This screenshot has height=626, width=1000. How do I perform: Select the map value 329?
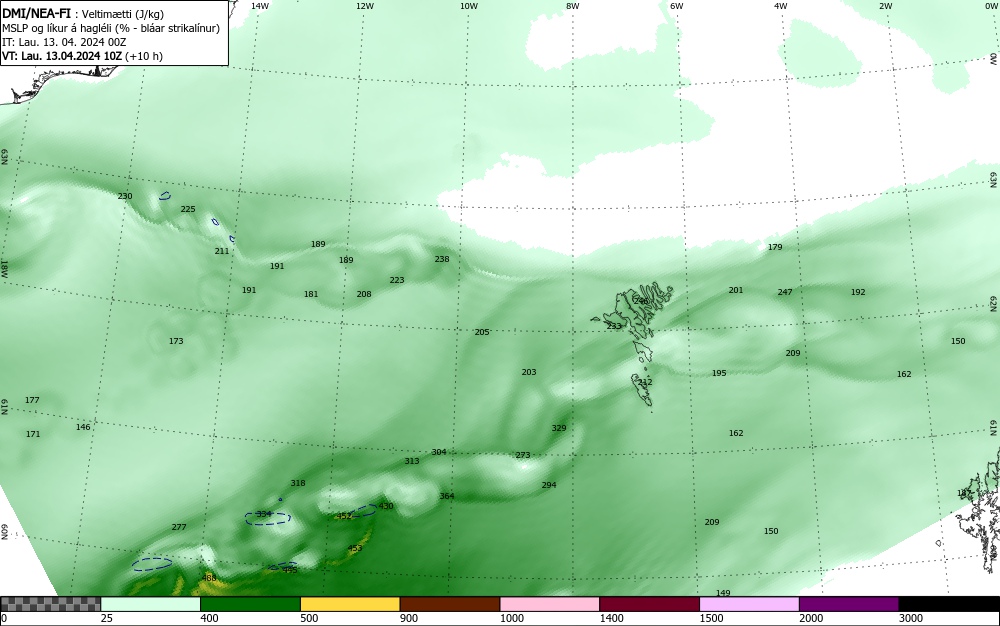(559, 428)
